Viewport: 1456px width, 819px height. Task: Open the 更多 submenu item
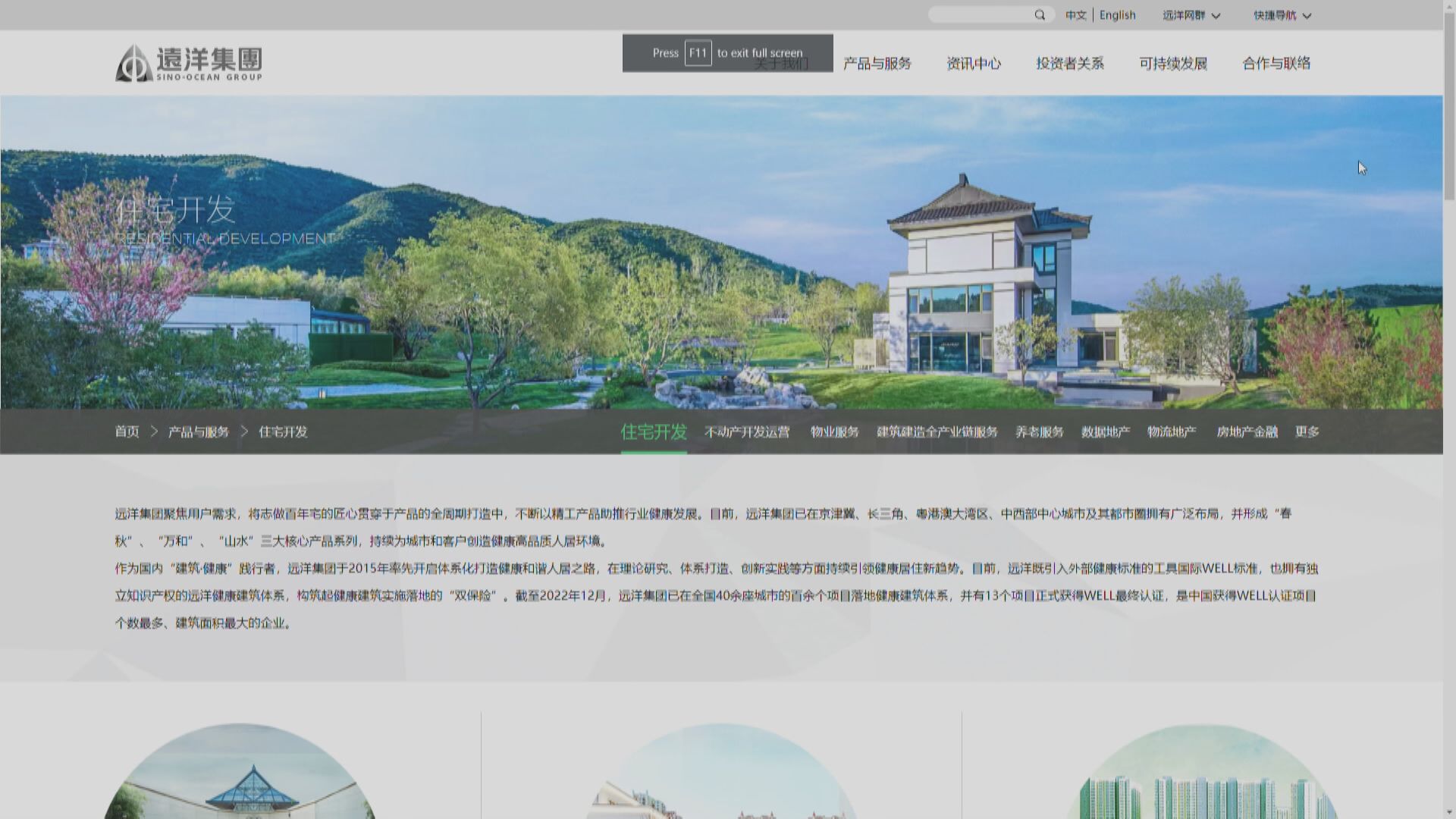point(1307,431)
